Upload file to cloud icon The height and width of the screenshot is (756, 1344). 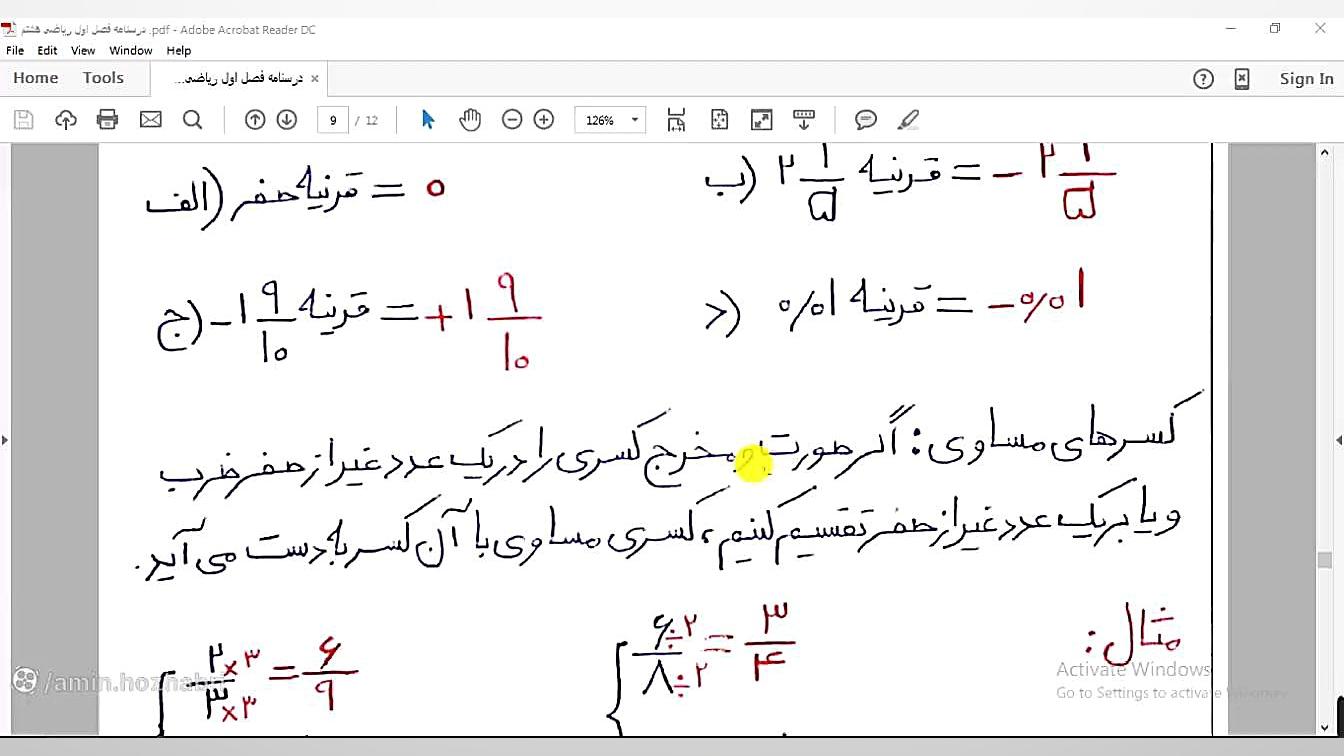(66, 120)
